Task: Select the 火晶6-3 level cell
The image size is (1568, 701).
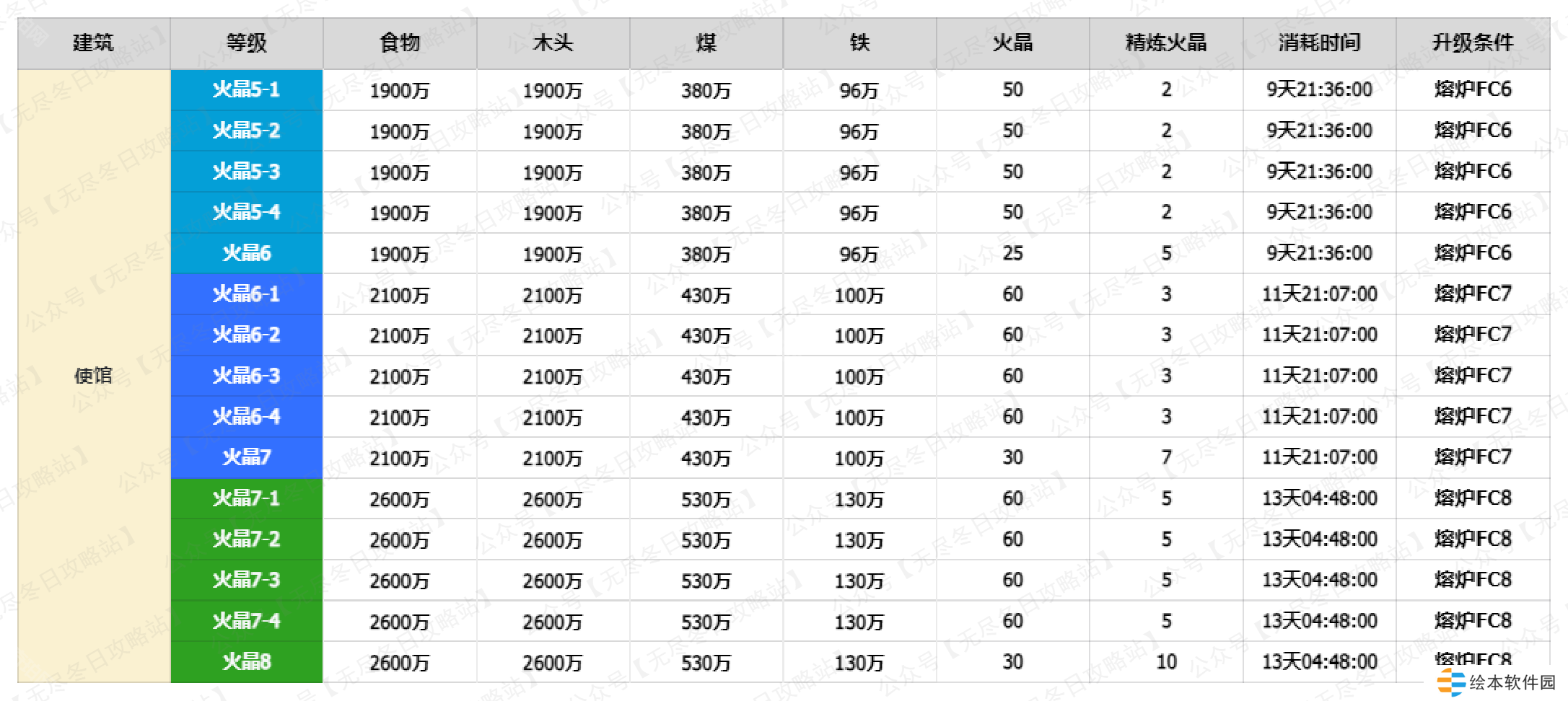Action: point(247,376)
